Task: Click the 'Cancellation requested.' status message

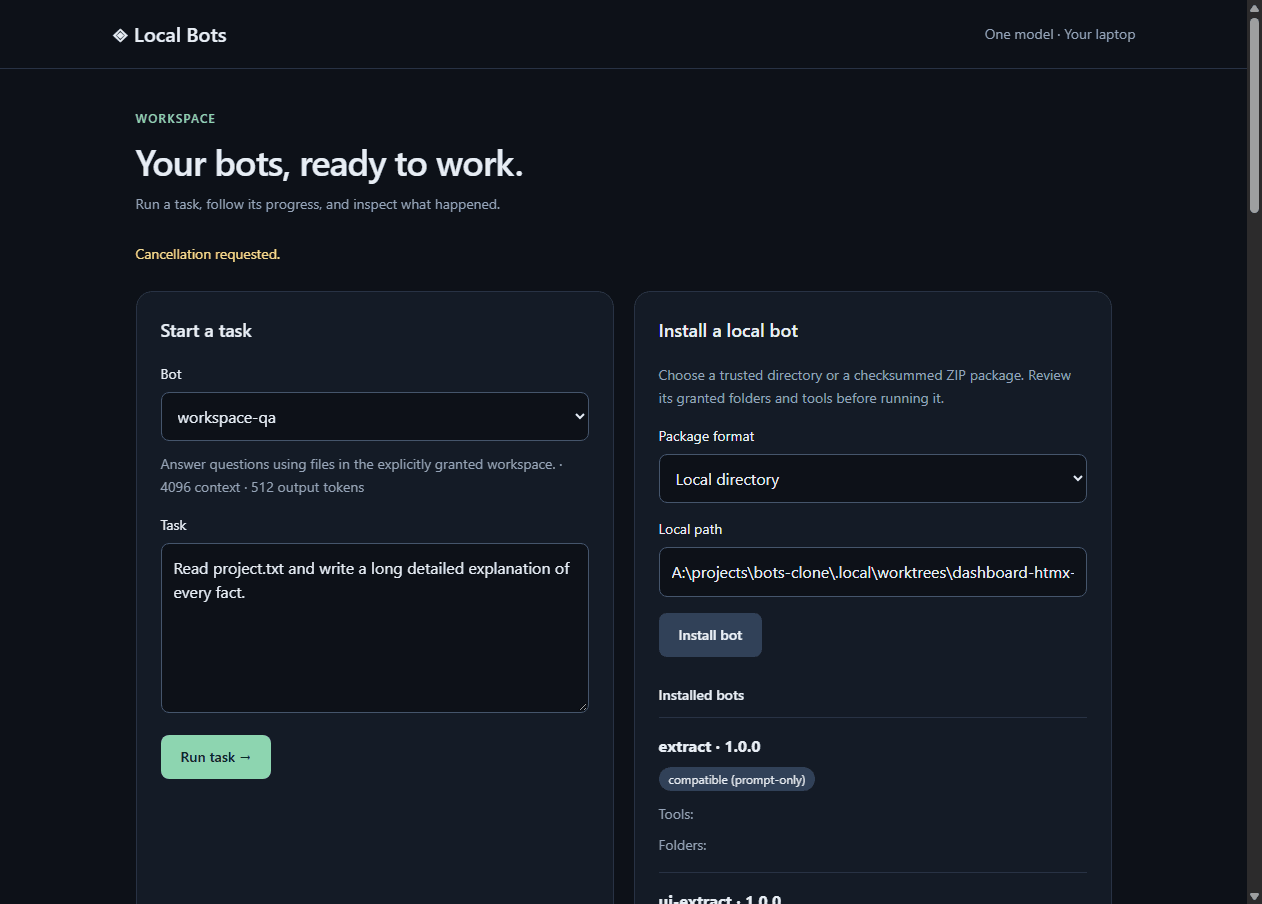Action: click(x=208, y=254)
